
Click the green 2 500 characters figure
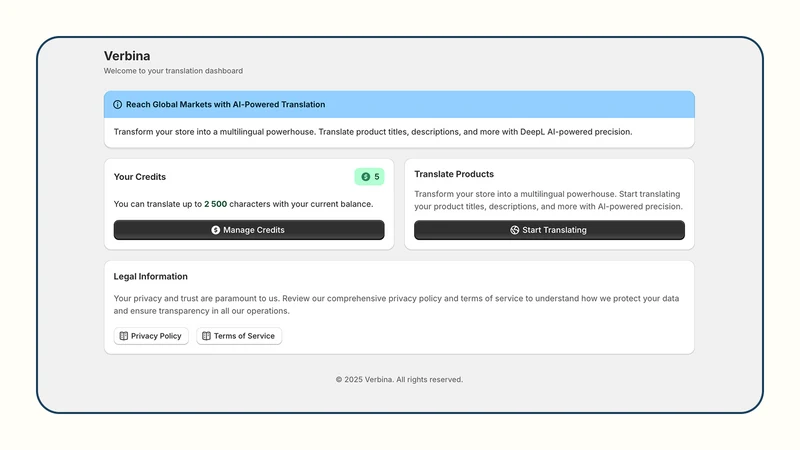(215, 204)
